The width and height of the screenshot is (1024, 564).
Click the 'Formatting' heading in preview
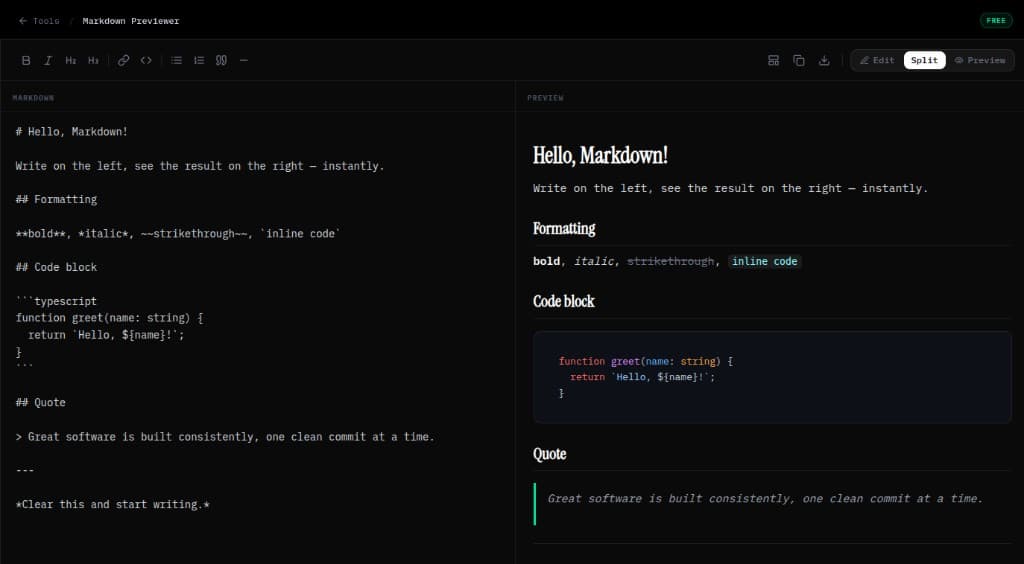(x=564, y=228)
